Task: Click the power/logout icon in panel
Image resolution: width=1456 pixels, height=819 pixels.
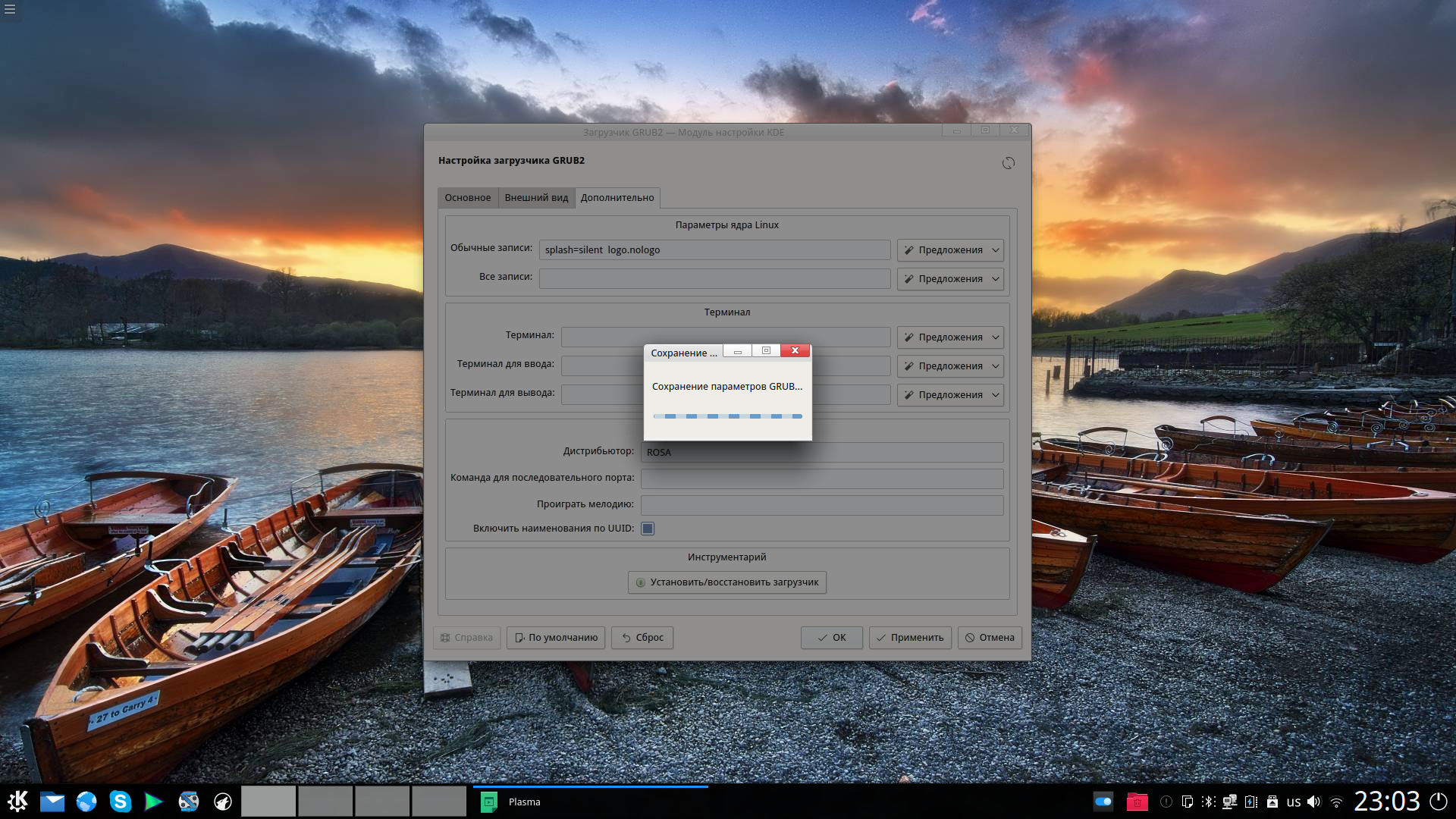Action: point(1438,801)
